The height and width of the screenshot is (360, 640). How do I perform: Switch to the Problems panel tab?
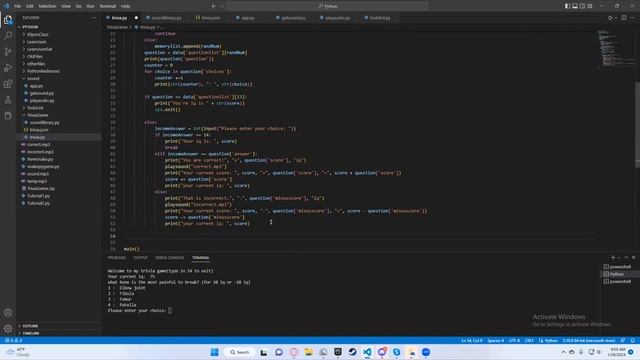pos(117,258)
